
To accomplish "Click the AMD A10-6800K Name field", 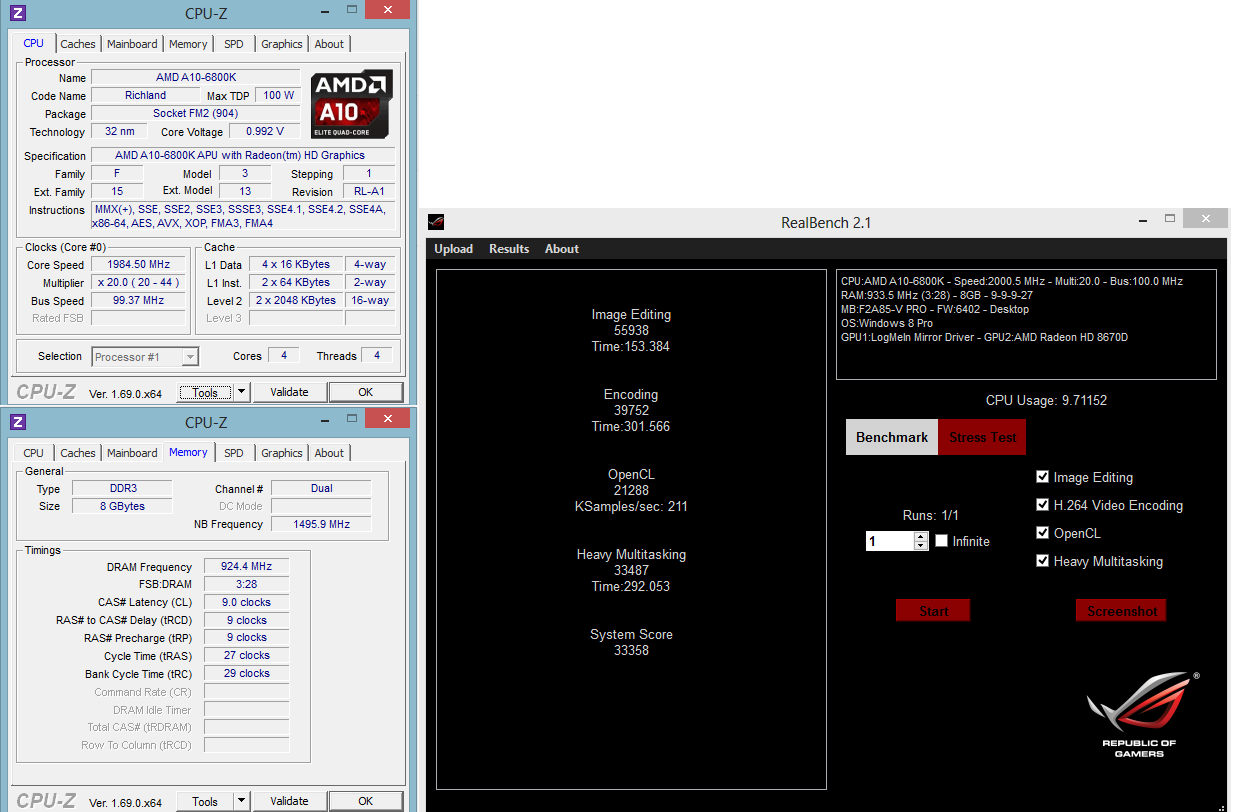I will pos(196,77).
